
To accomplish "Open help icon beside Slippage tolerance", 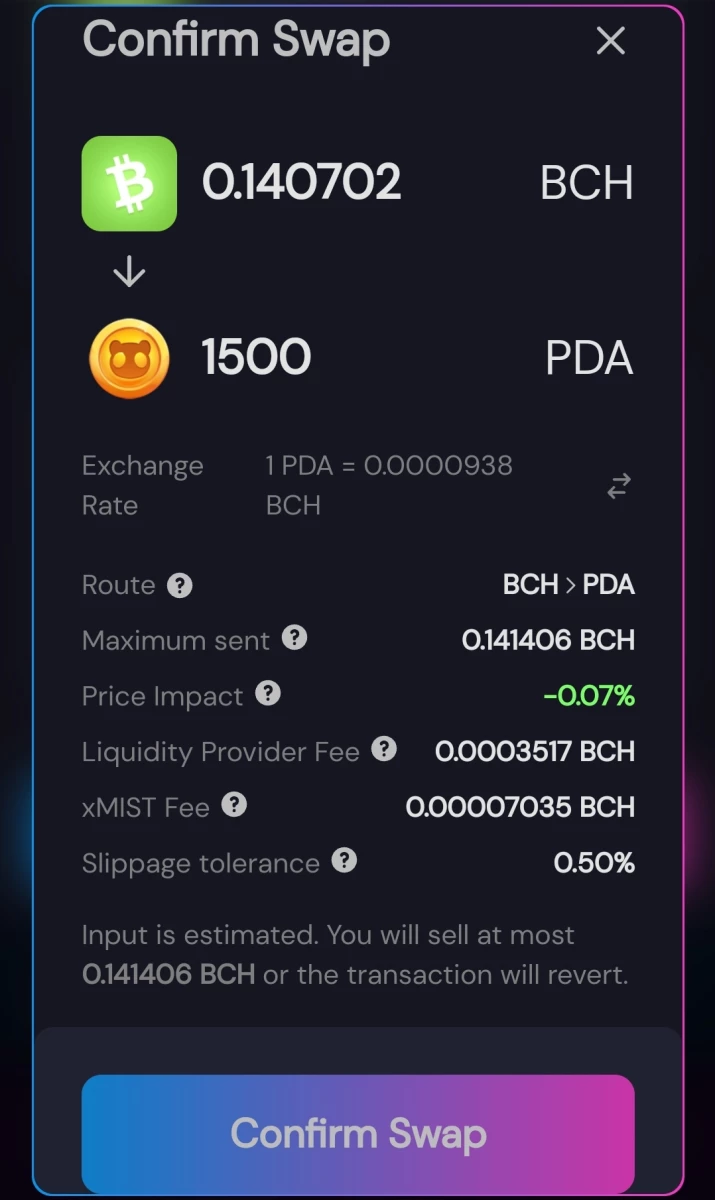I will (344, 860).
